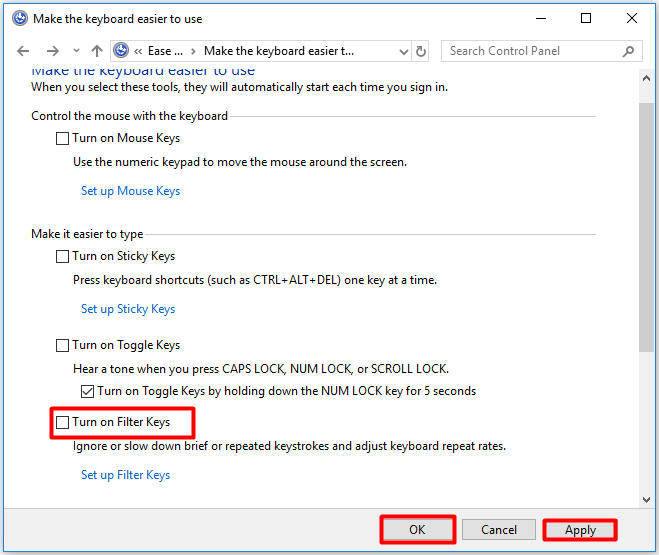Click 'Hear a tone when you press' text
The width and height of the screenshot is (659, 555).
tap(261, 369)
